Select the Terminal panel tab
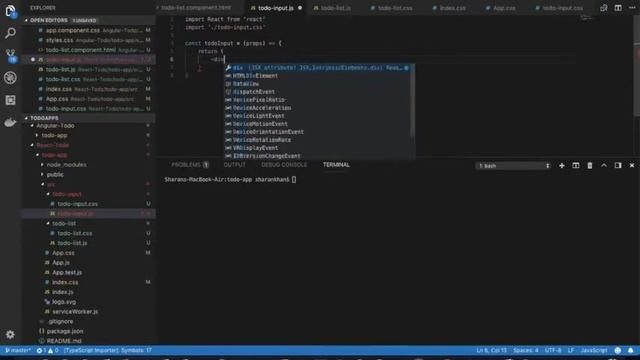The image size is (640, 360). click(x=336, y=165)
